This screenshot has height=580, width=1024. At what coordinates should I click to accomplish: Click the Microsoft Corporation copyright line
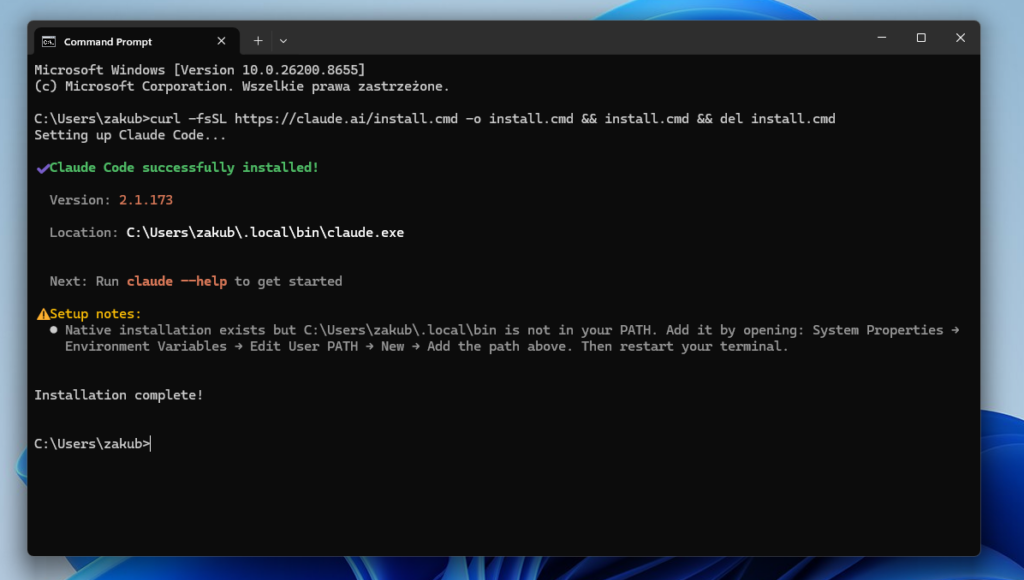point(242,86)
